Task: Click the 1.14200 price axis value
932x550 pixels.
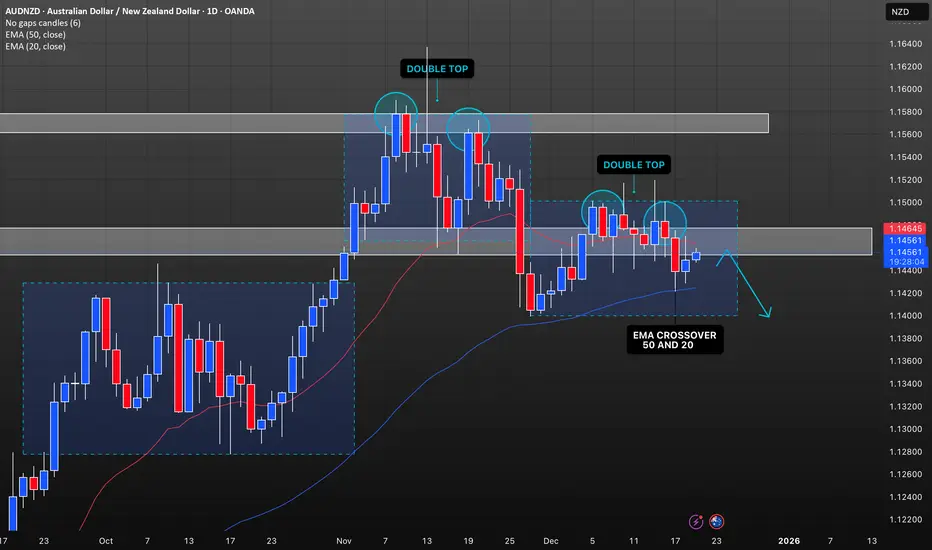Action: 905,293
